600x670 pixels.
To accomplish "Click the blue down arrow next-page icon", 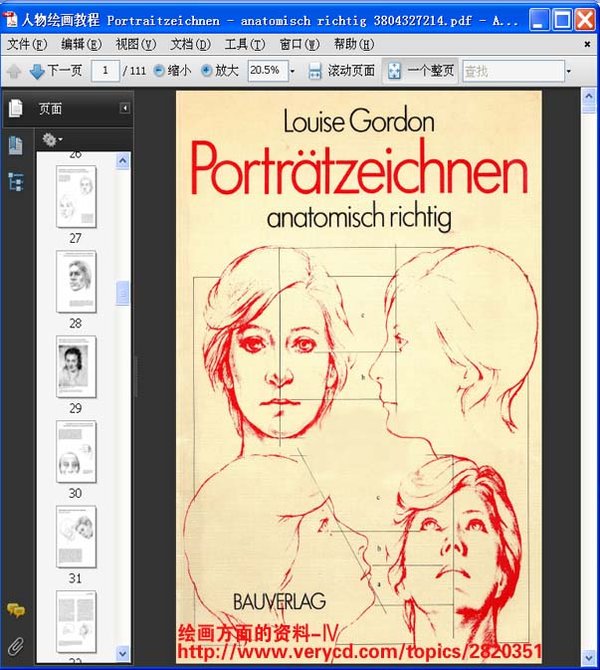I will [37, 71].
